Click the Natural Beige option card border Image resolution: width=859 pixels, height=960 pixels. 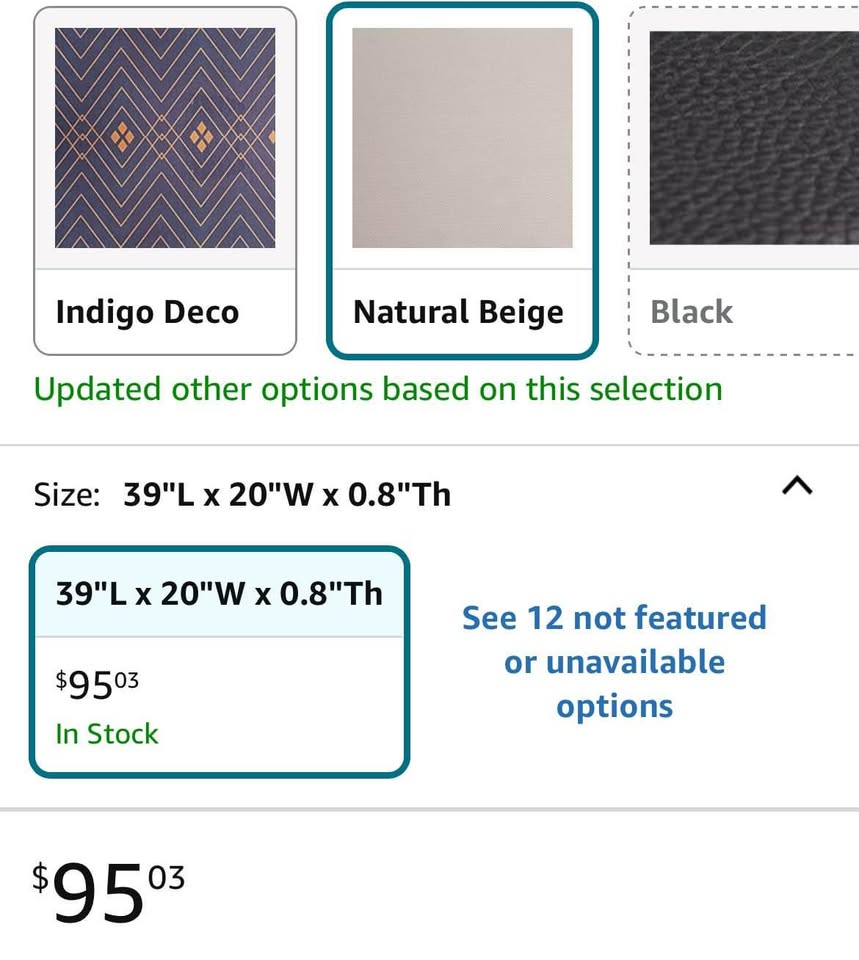coord(462,181)
